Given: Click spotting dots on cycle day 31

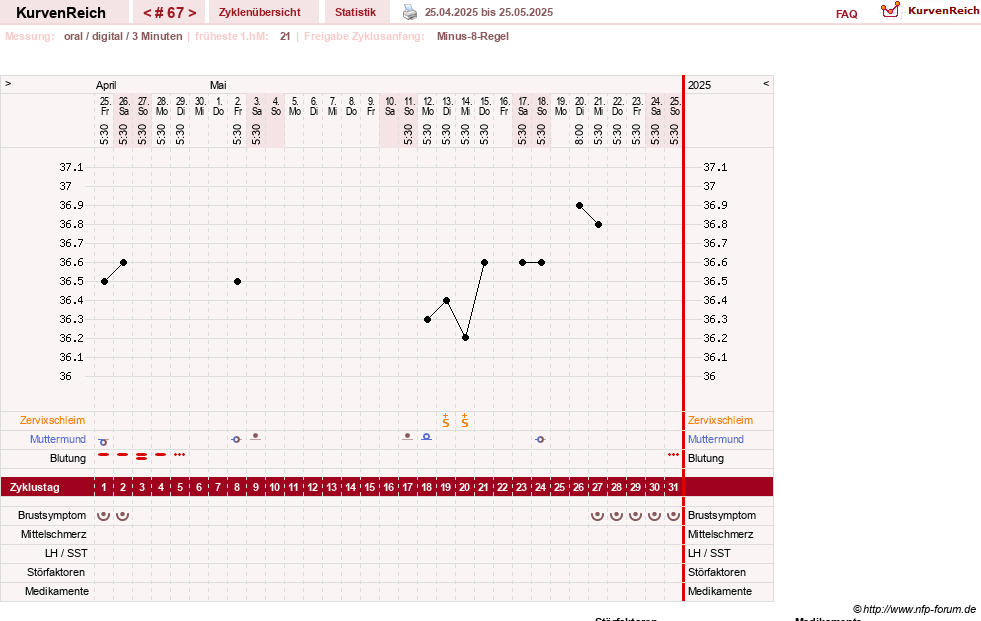Looking at the screenshot, I should [x=673, y=455].
